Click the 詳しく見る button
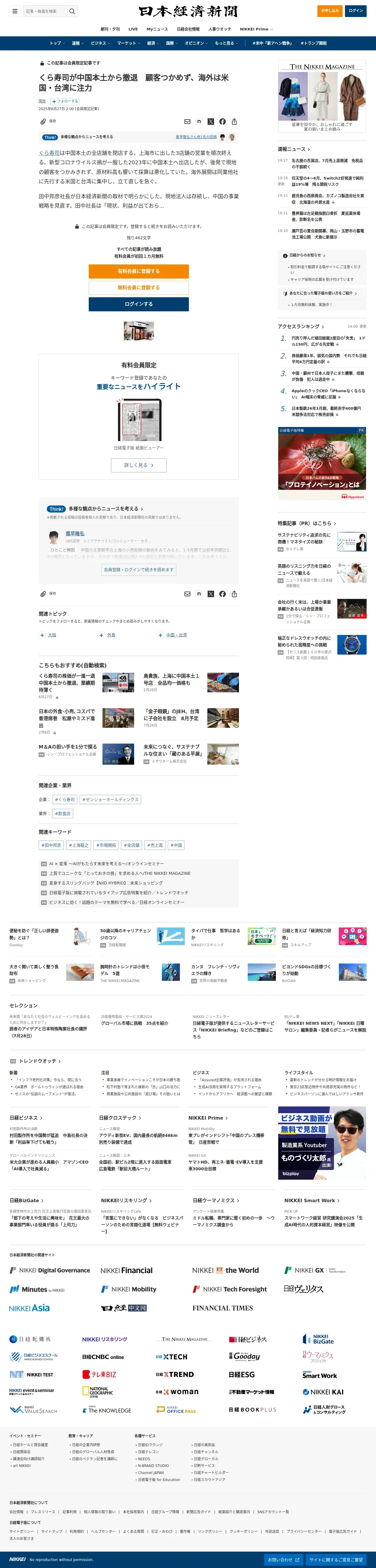376x1568 pixels. tap(139, 465)
